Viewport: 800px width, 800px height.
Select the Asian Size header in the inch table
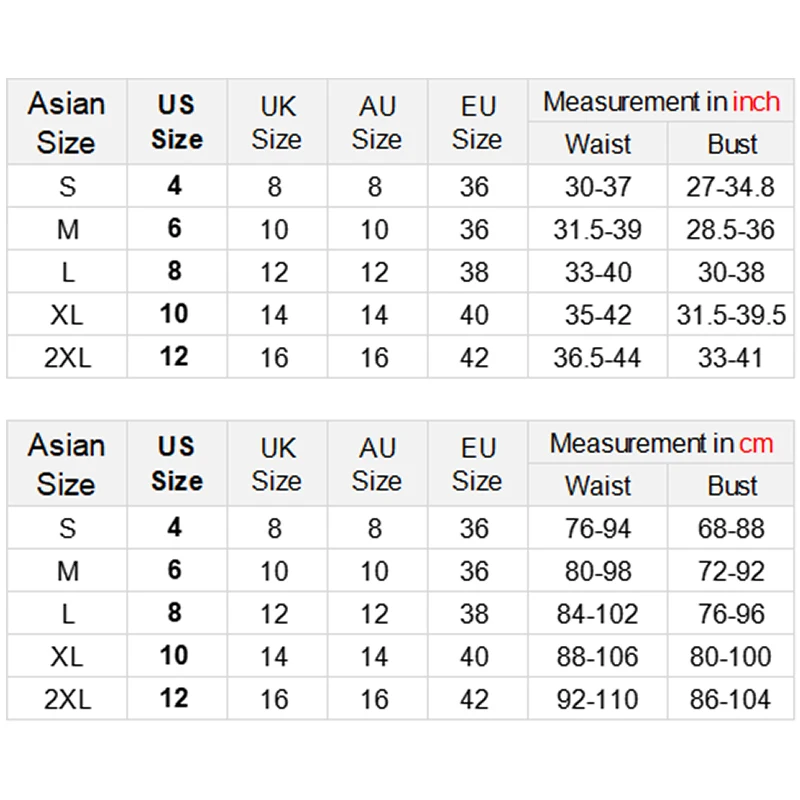tap(66, 123)
